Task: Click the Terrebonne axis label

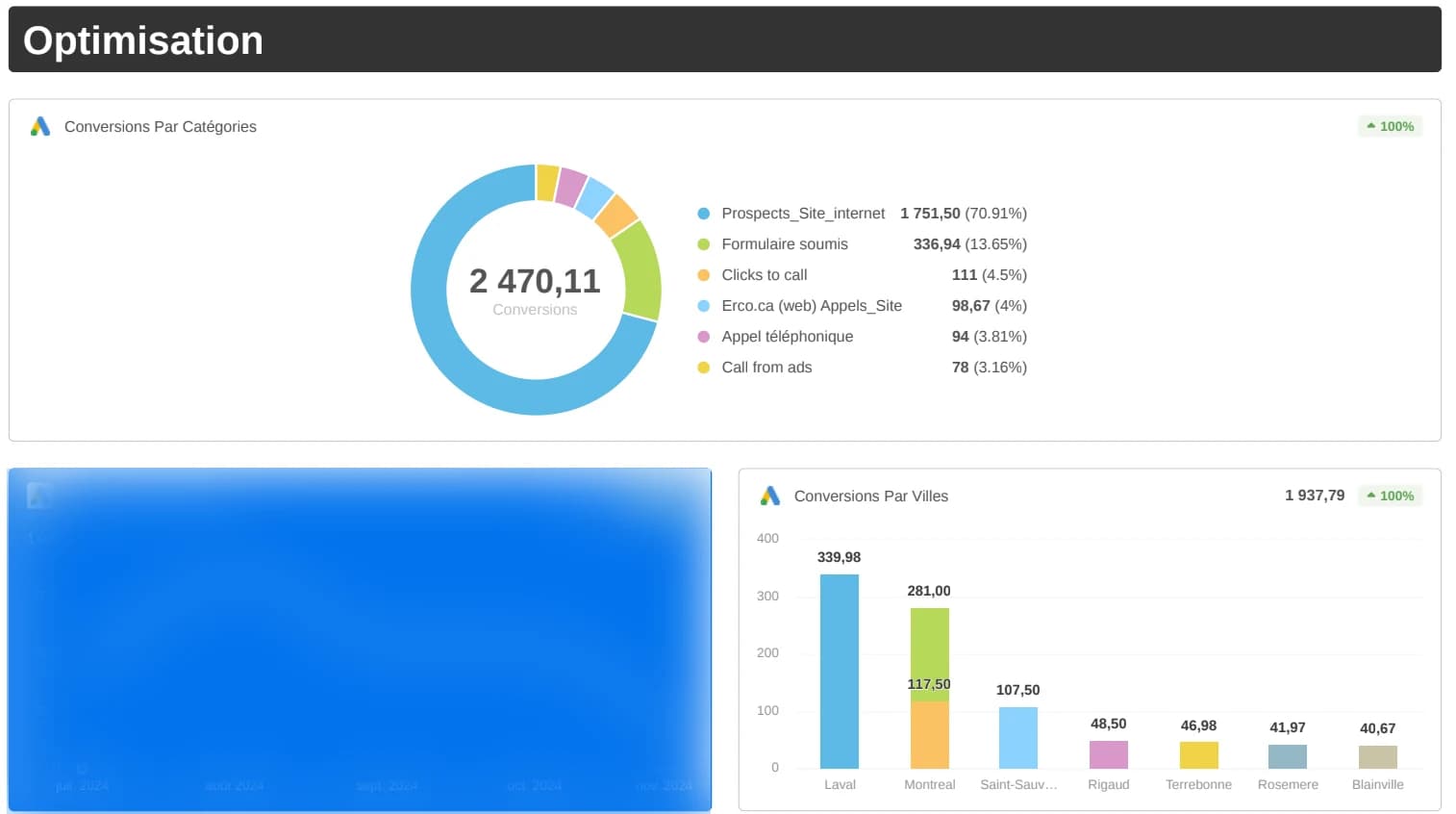Action: [1199, 785]
